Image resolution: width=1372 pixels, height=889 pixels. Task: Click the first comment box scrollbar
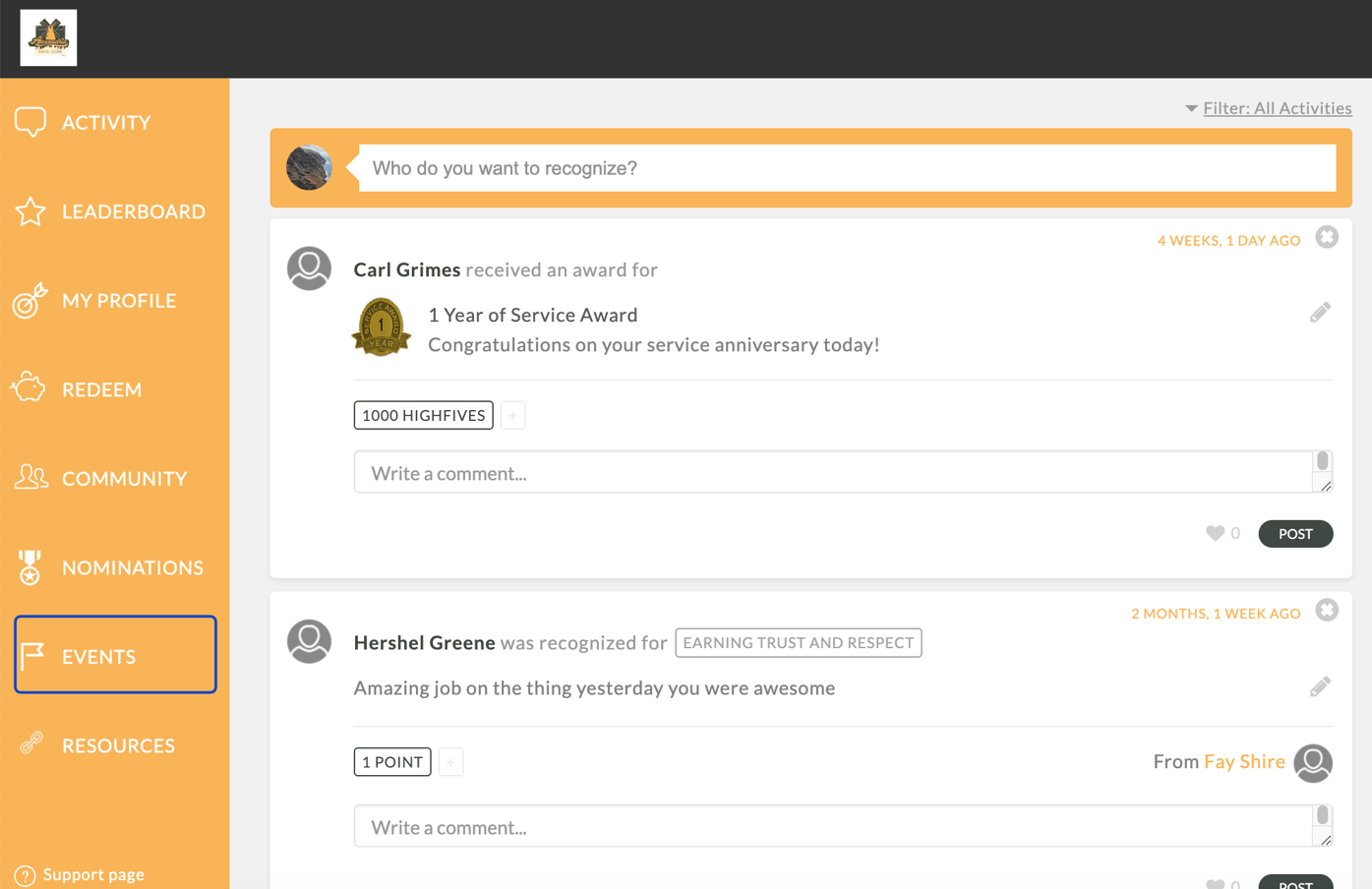point(1323,461)
